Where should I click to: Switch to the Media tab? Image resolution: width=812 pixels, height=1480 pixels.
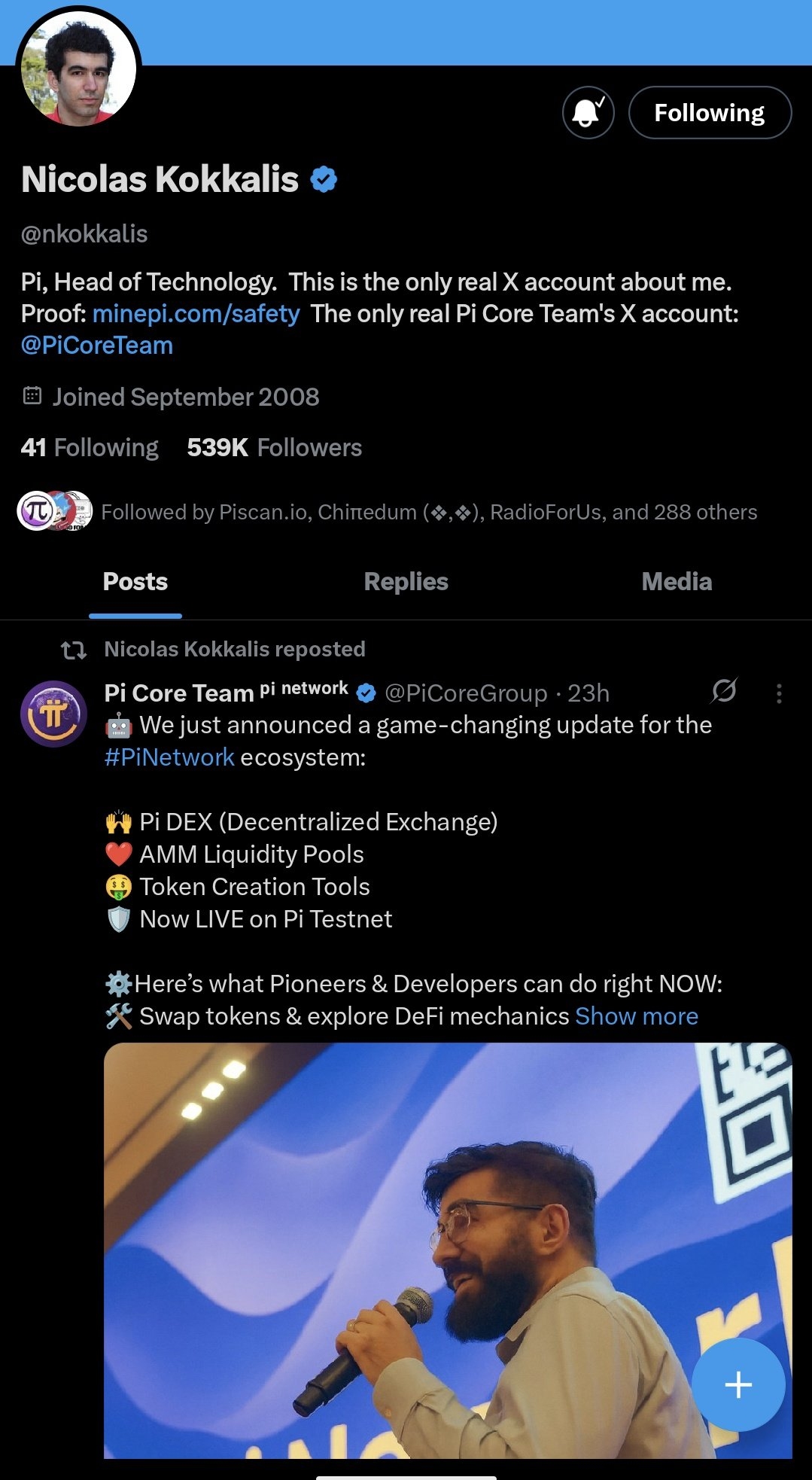pos(677,582)
